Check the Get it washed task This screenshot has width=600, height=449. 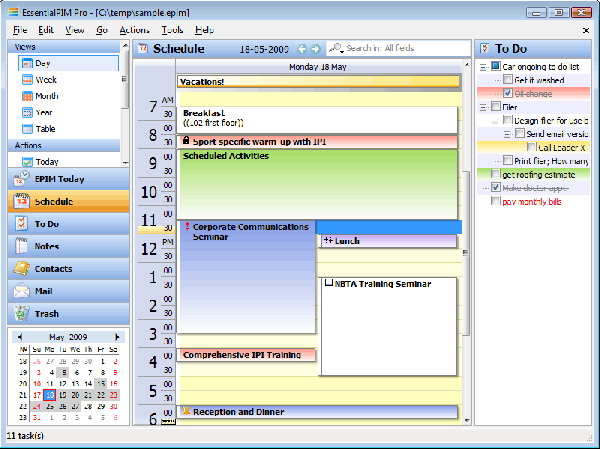tap(508, 80)
